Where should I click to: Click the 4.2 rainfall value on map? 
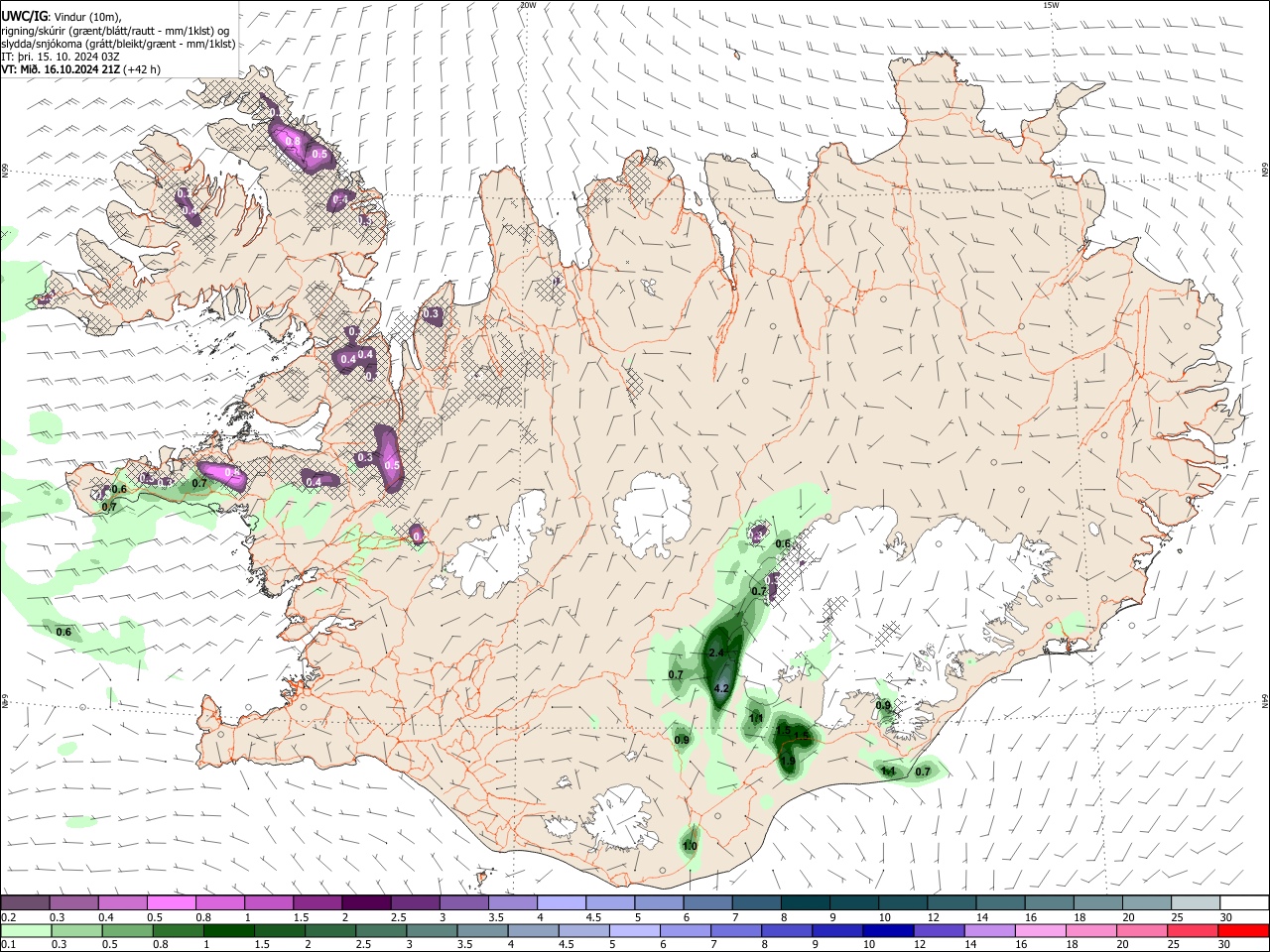(722, 688)
